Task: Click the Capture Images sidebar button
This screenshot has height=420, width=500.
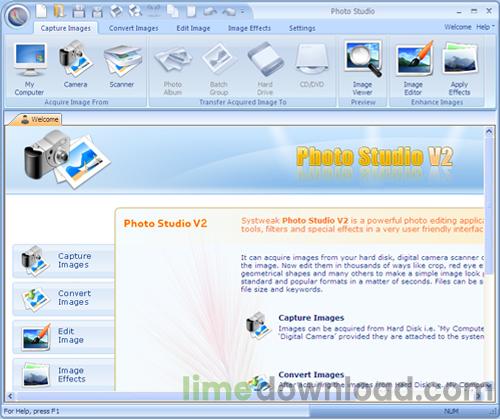Action: click(63, 261)
